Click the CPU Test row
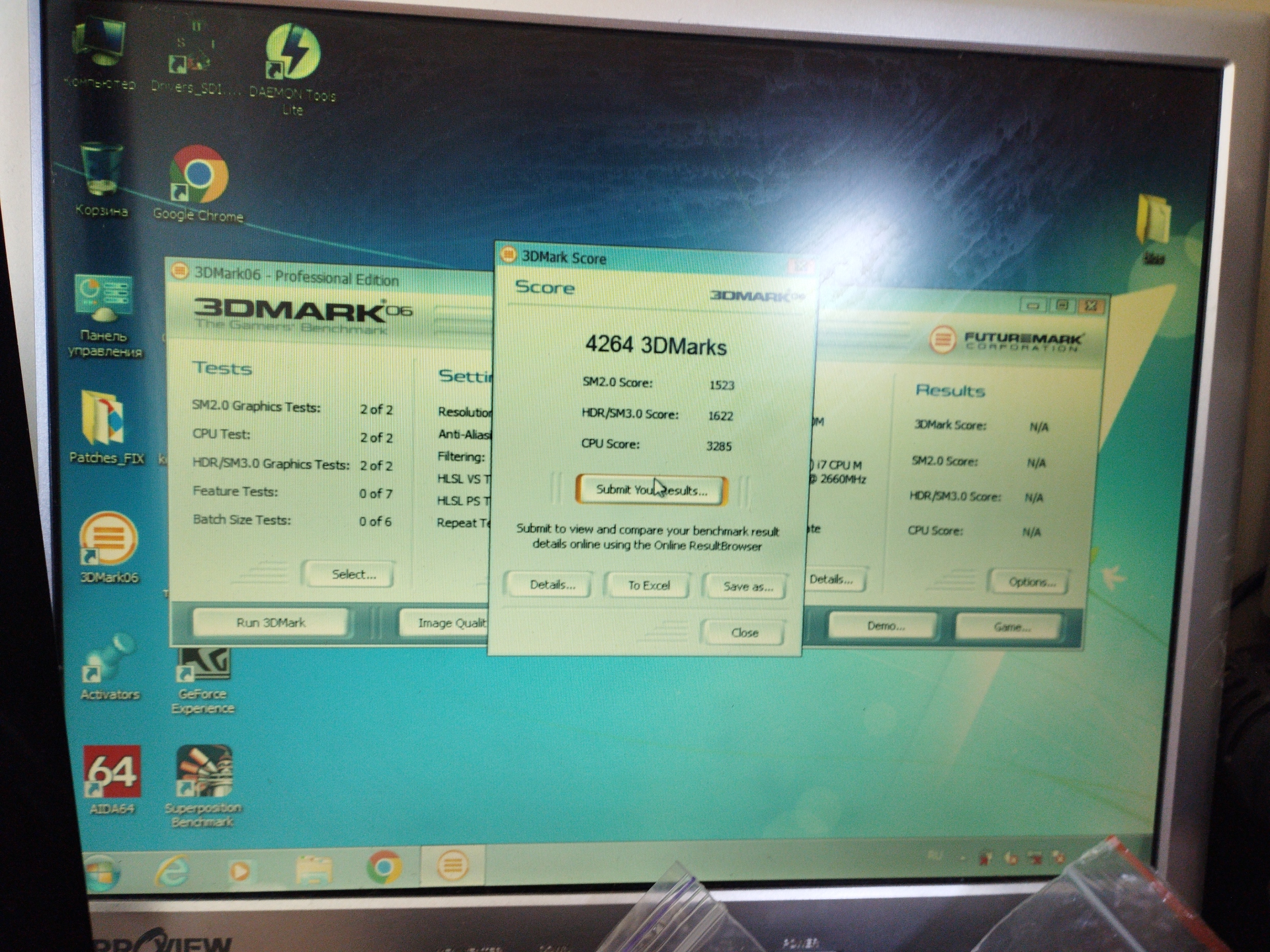This screenshot has height=952, width=1270. pos(292,436)
